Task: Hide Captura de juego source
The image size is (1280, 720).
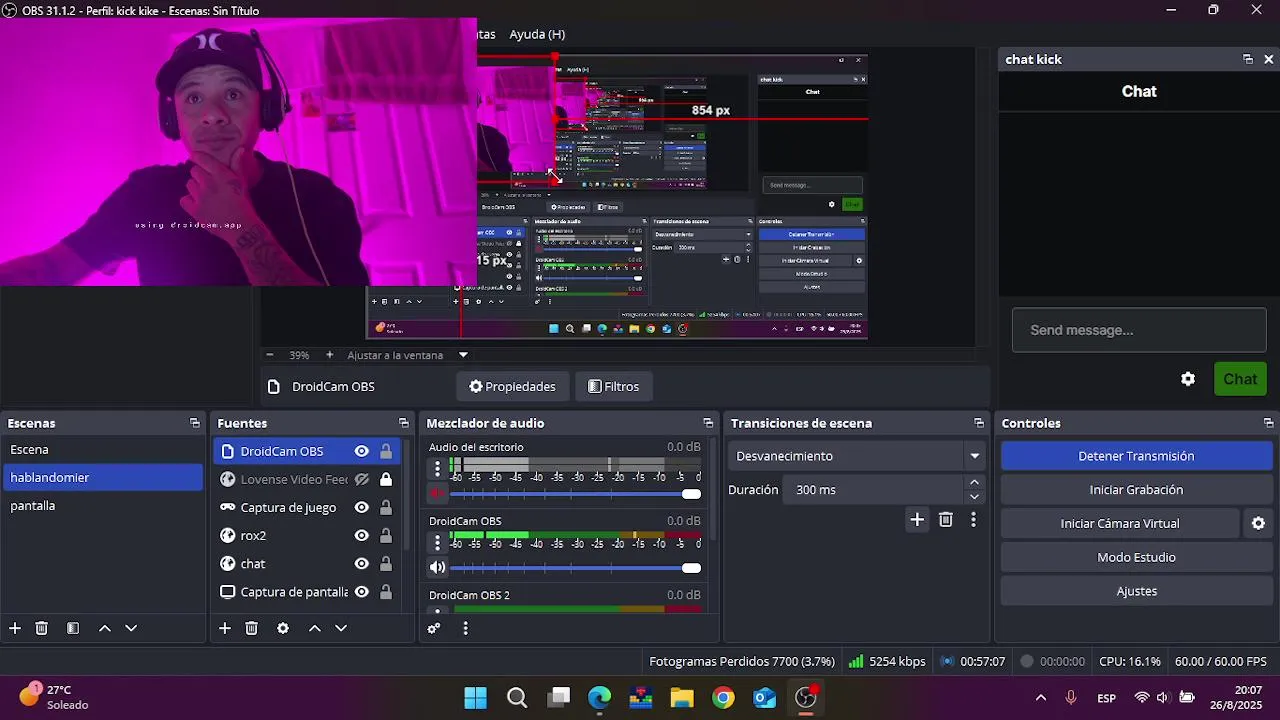Action: click(362, 507)
